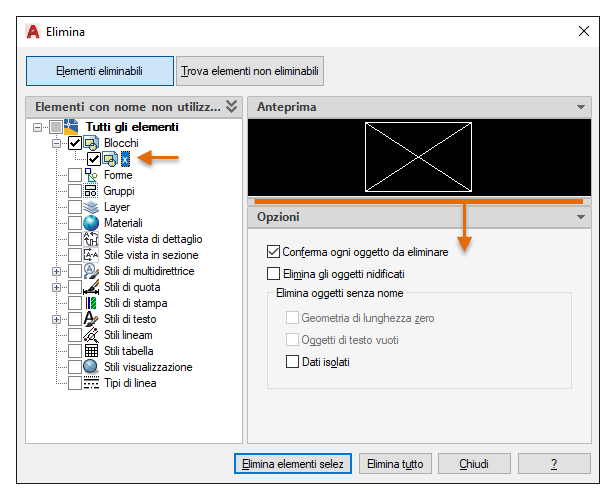Check the Forme checkbox
This screenshot has height=501, width=609.
pos(75,175)
